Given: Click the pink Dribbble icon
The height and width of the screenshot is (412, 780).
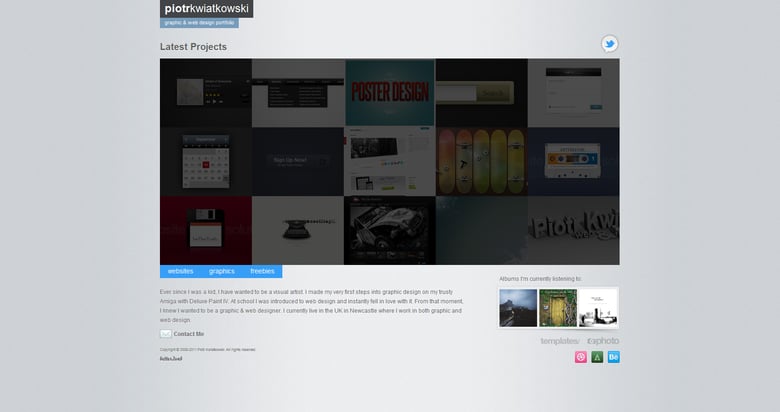Looking at the screenshot, I should pos(580,357).
